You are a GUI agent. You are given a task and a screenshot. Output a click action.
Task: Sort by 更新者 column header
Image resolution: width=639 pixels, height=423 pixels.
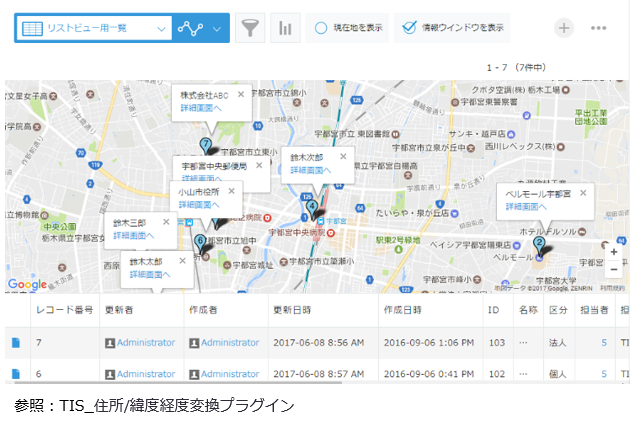tap(119, 310)
